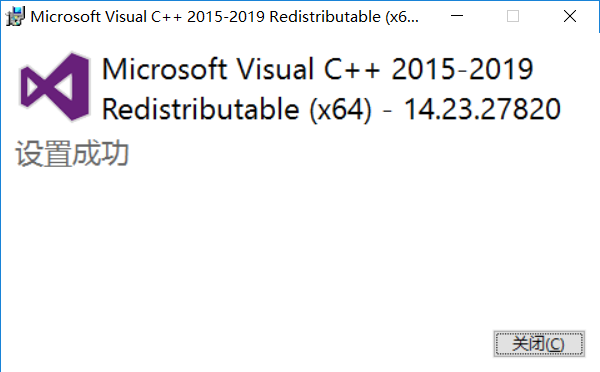The height and width of the screenshot is (372, 600).
Task: Click the 关闭(C) button
Action: (x=539, y=344)
